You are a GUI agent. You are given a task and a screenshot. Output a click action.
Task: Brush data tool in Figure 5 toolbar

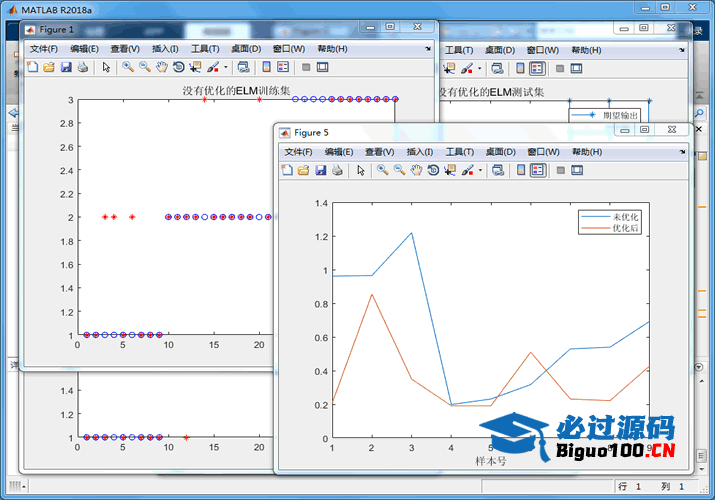point(467,170)
